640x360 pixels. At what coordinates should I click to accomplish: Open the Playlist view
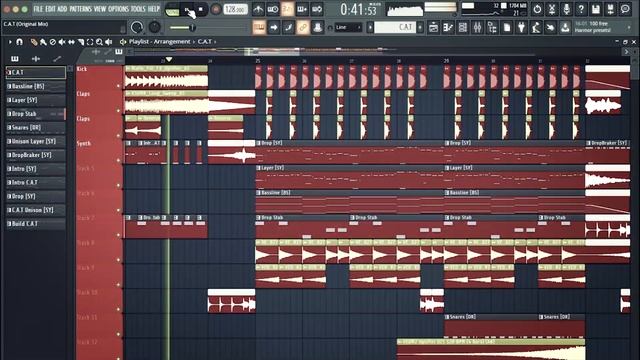(x=433, y=27)
